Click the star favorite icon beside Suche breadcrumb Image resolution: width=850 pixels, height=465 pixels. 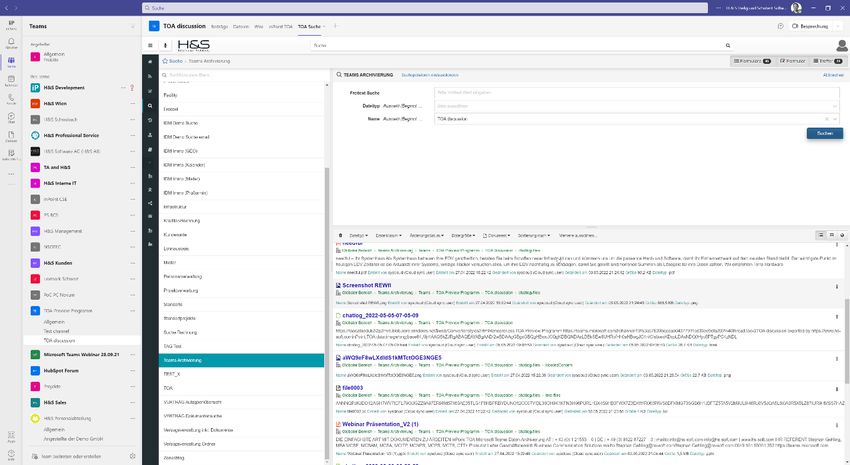coord(165,61)
